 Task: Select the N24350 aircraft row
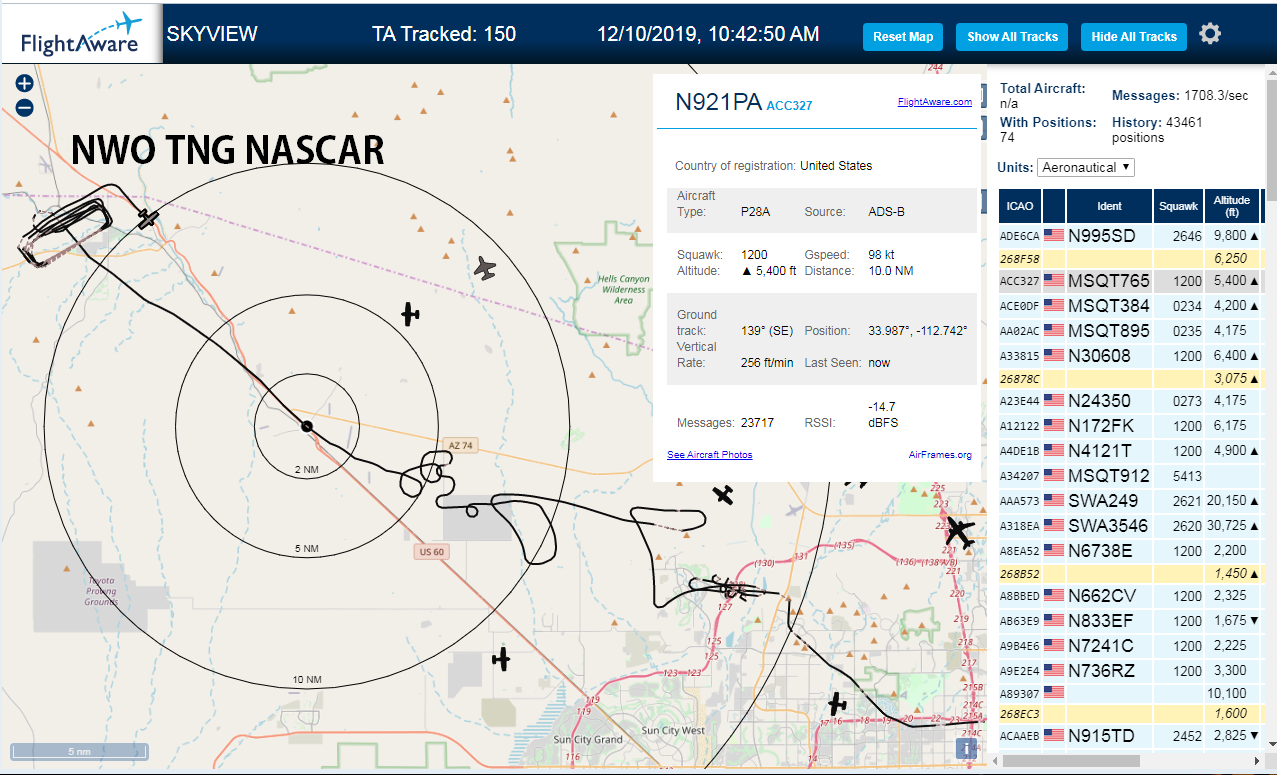pos(1130,401)
